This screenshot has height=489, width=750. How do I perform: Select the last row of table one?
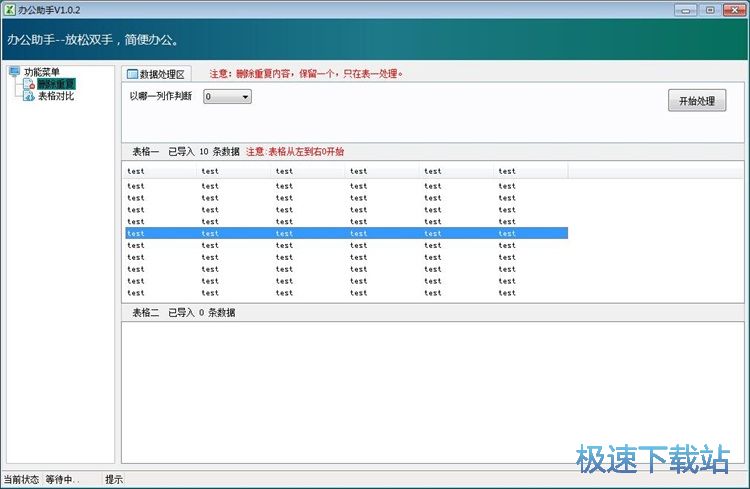point(346,293)
